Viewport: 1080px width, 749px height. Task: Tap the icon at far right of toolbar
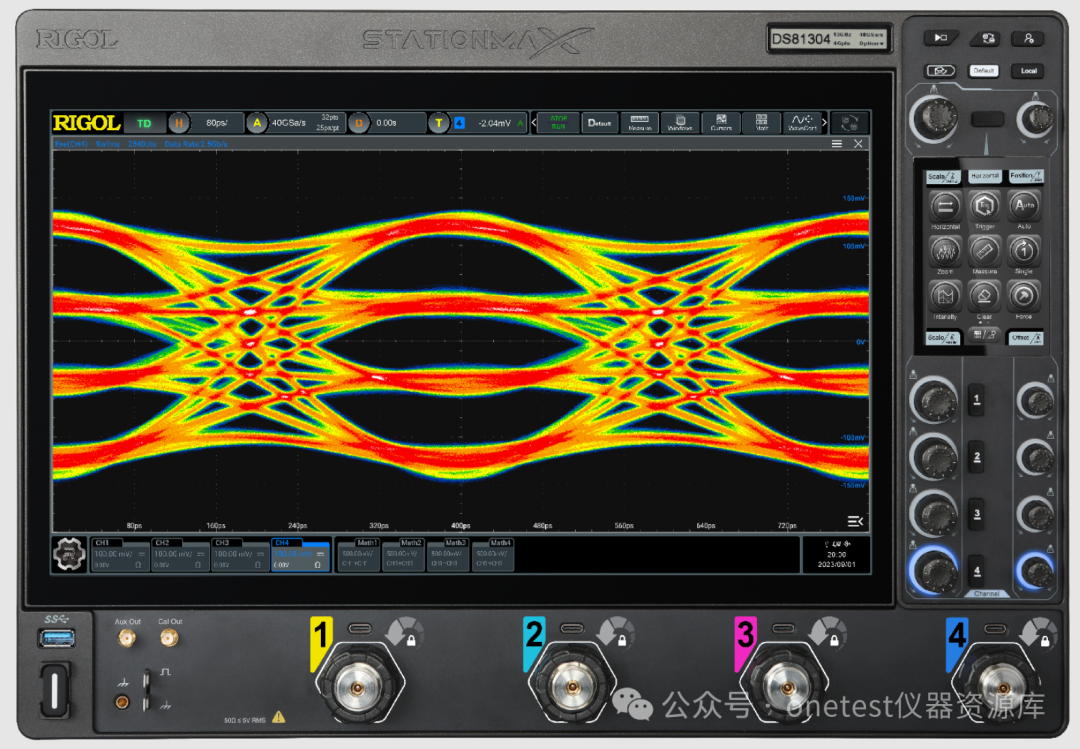pyautogui.click(x=849, y=123)
